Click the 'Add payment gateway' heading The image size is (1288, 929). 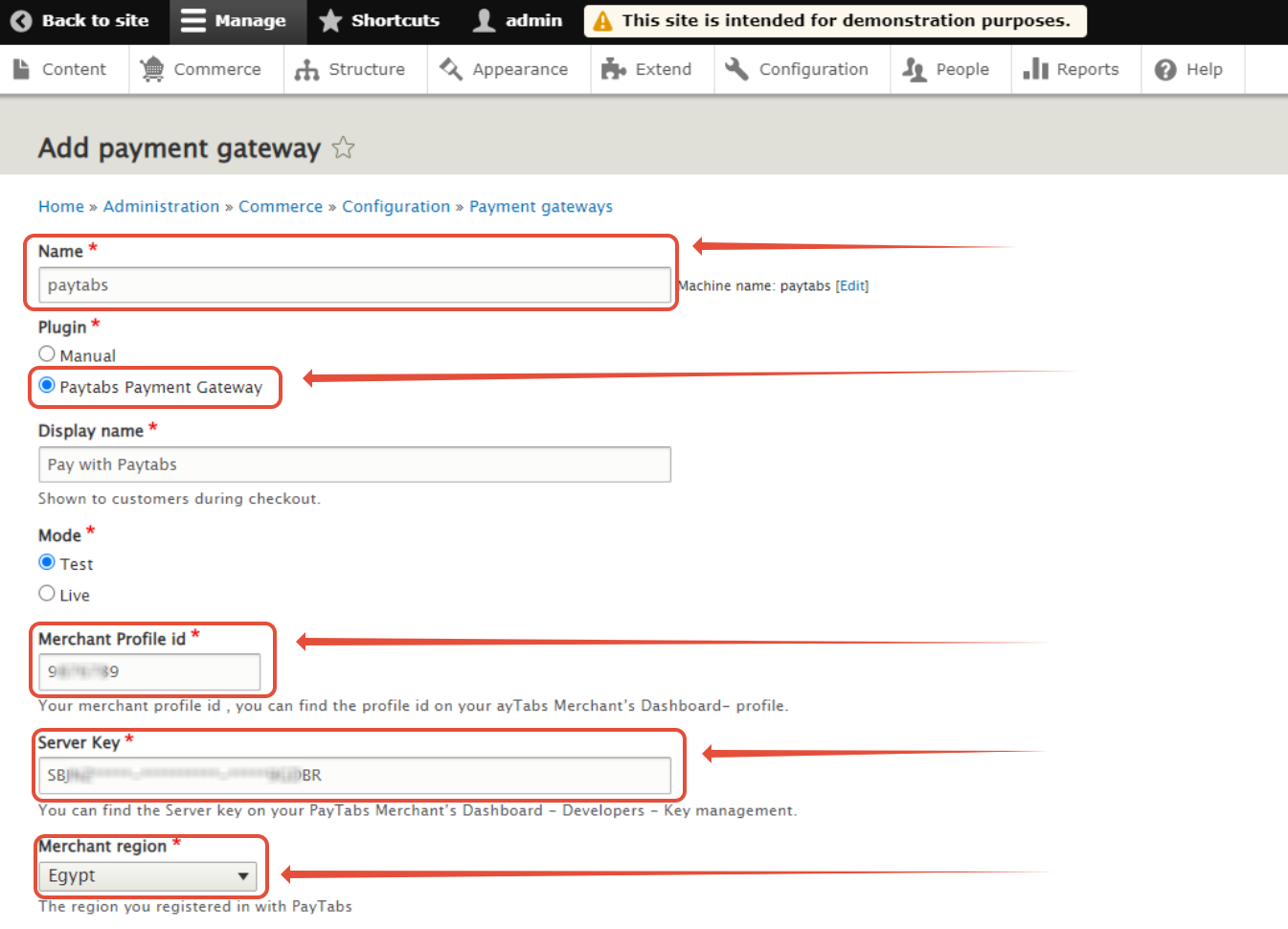(x=179, y=147)
